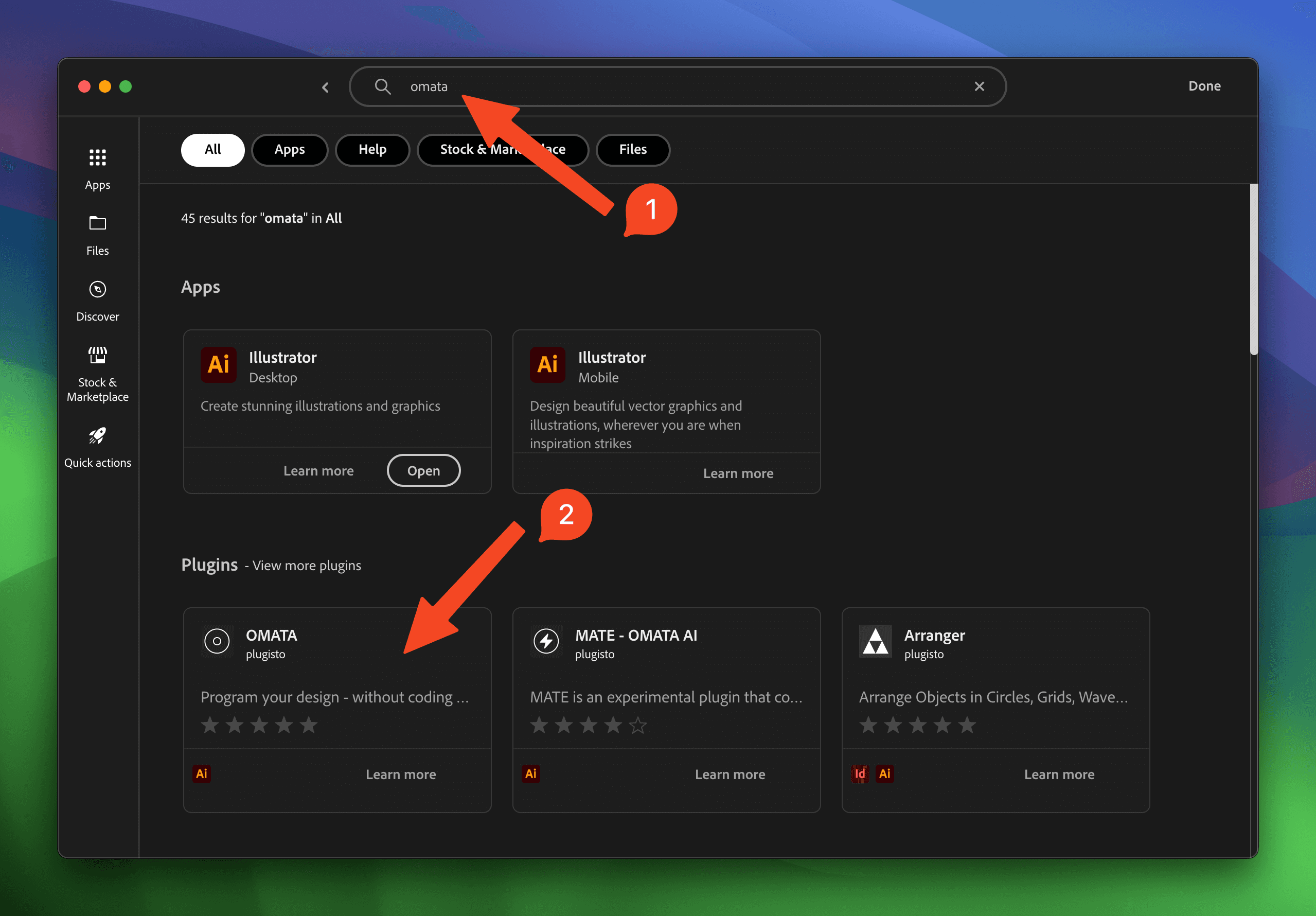Go back using the left chevron
1316x916 pixels.
pyautogui.click(x=326, y=87)
